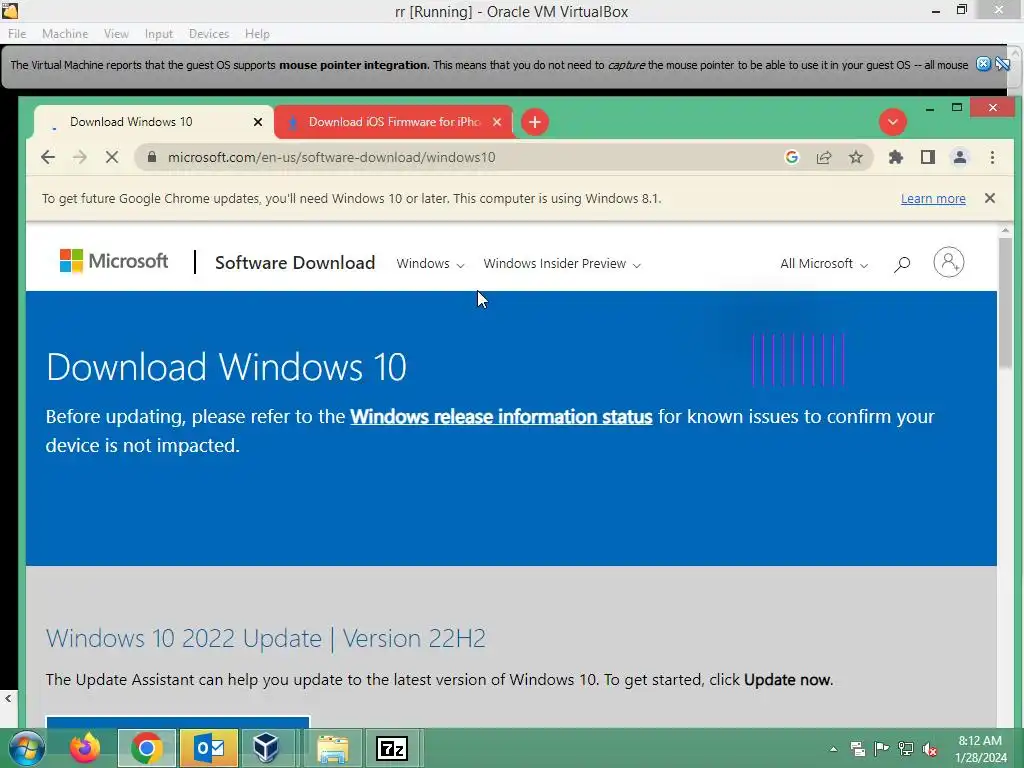1024x768 pixels.
Task: Toggle Chrome side panel
Action: tap(928, 157)
